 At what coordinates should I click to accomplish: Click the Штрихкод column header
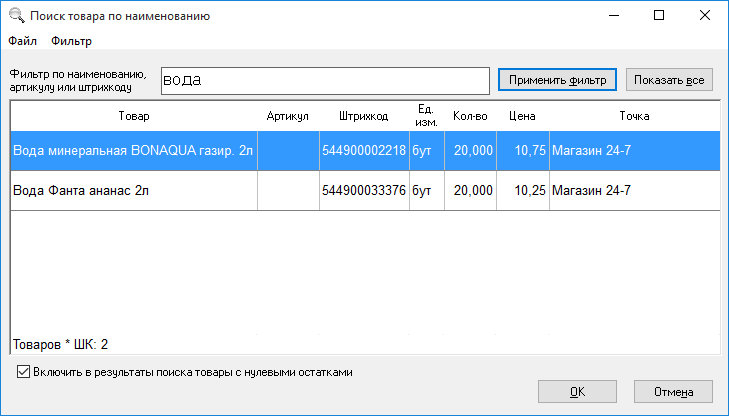click(364, 116)
